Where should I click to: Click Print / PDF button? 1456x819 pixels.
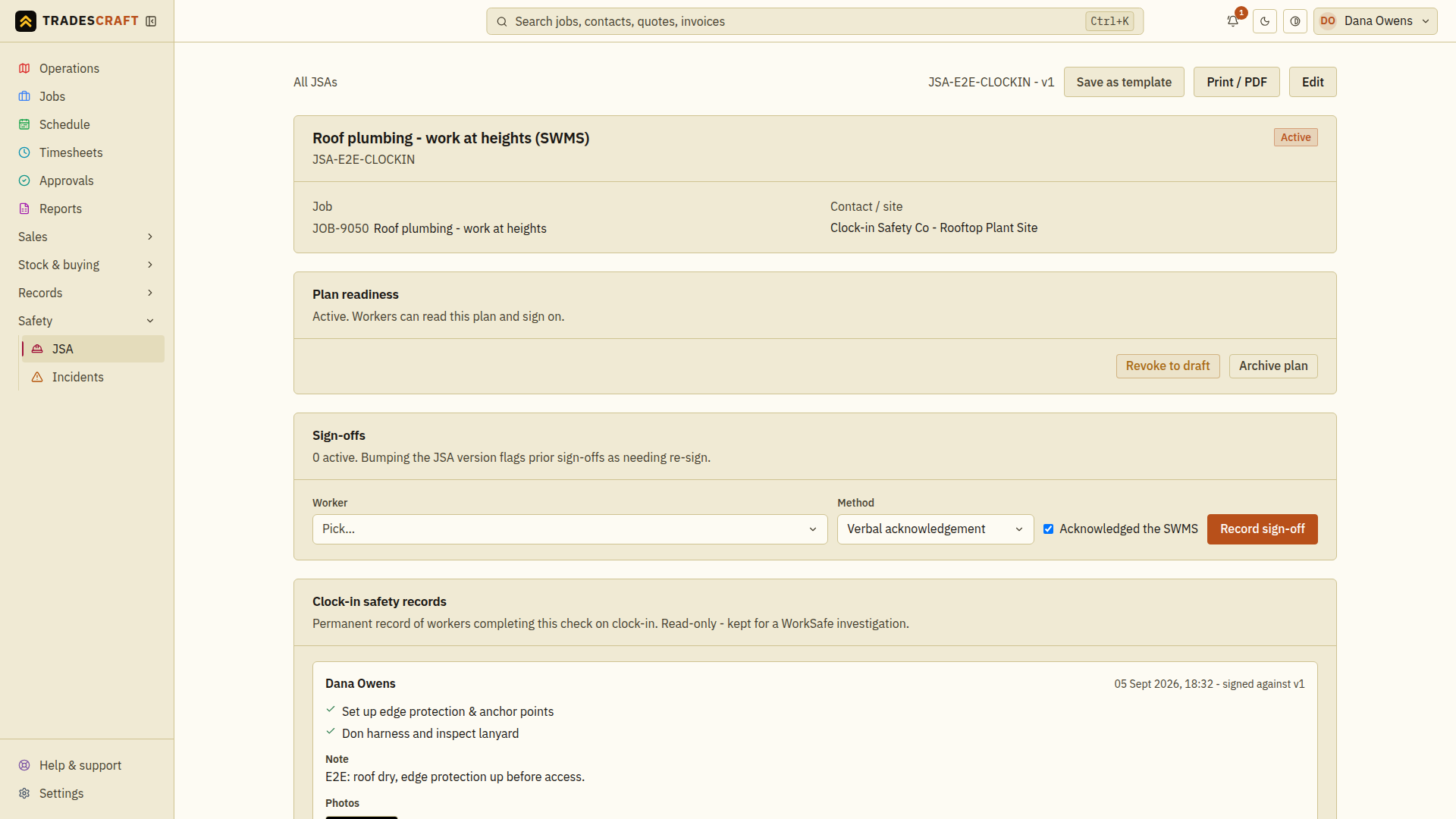pos(1237,82)
